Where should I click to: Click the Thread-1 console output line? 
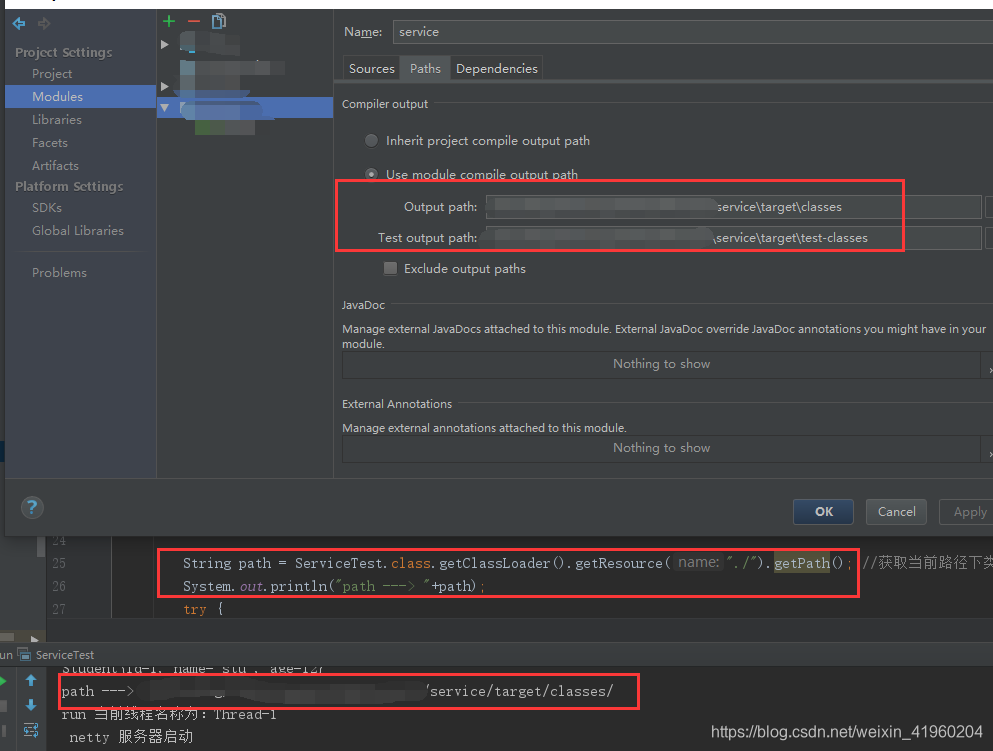(168, 714)
